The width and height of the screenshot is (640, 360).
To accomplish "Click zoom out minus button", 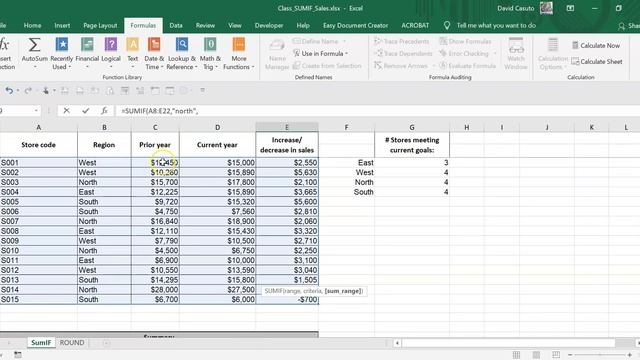I will click(x=570, y=355).
